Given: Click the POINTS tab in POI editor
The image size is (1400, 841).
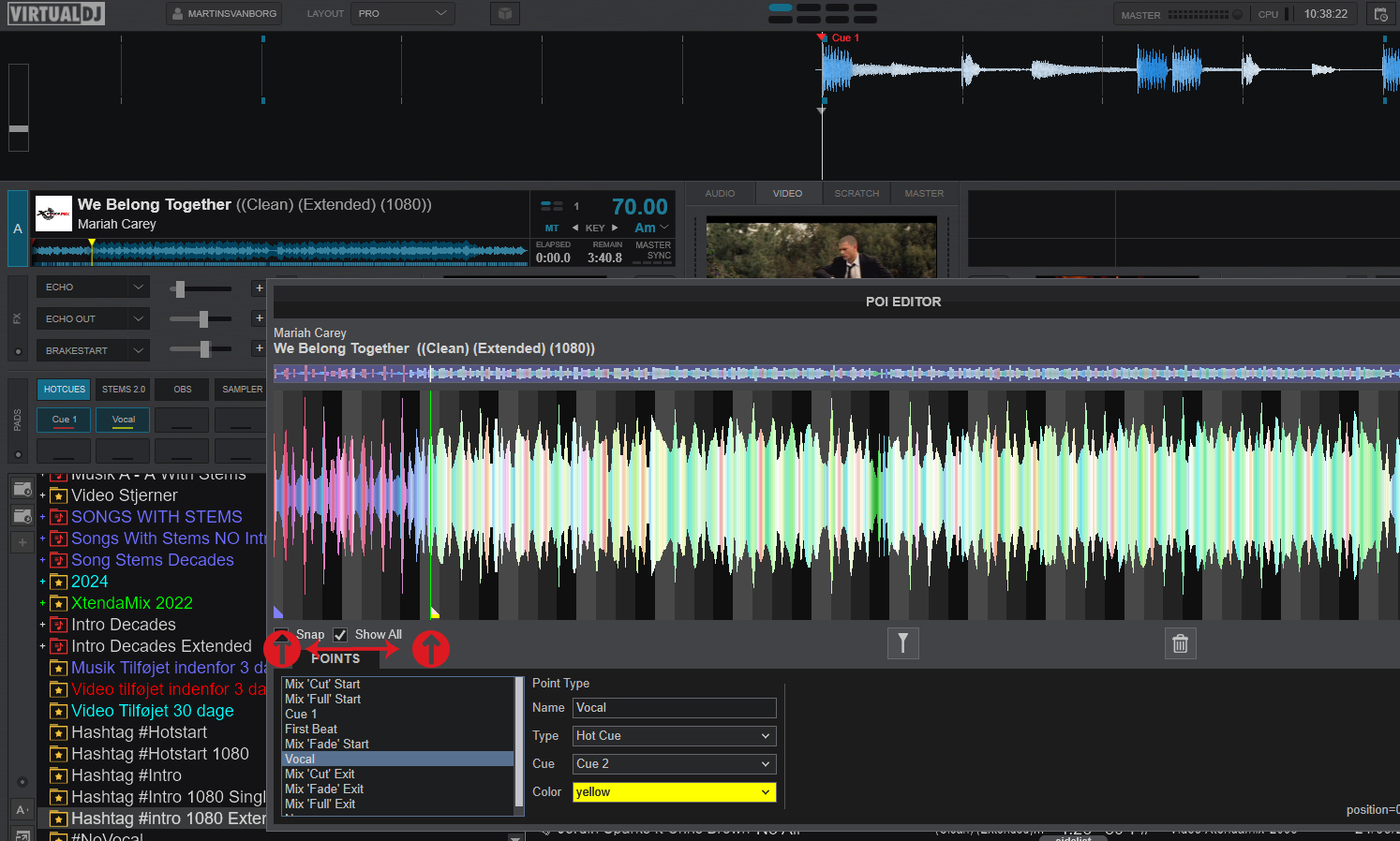Looking at the screenshot, I should 335,658.
